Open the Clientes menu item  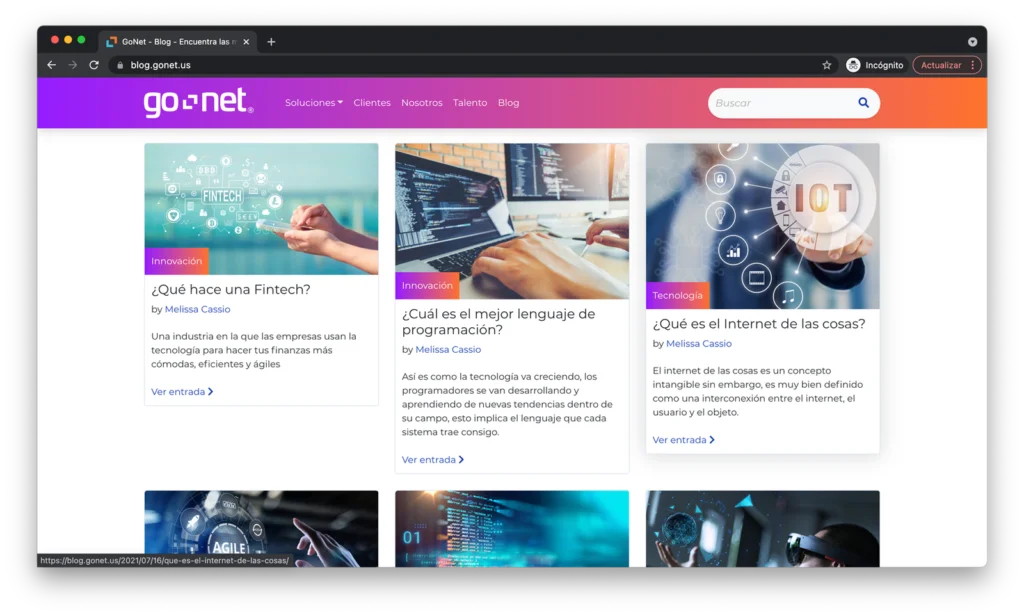click(372, 103)
